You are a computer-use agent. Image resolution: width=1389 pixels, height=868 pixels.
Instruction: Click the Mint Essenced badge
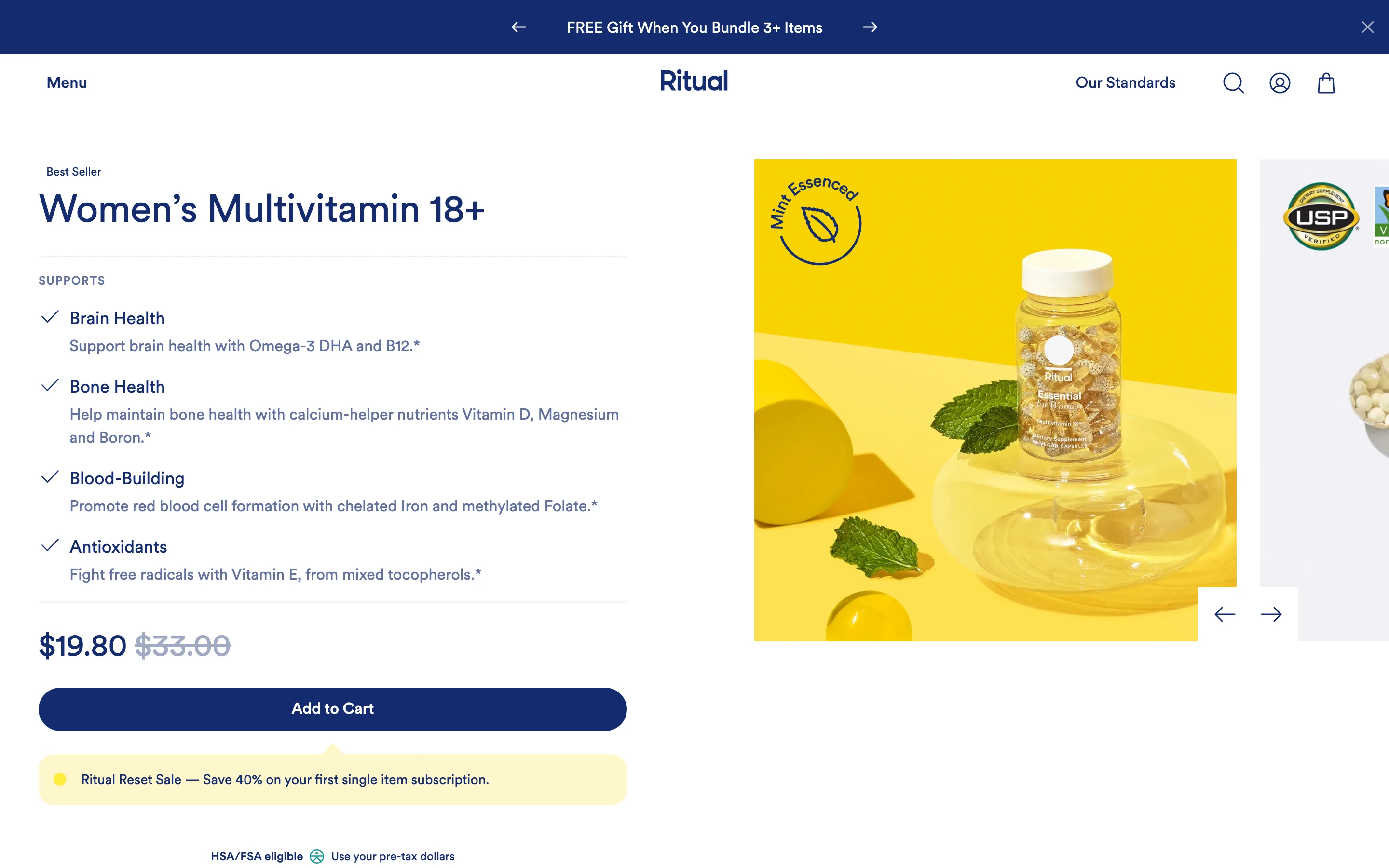(x=816, y=220)
